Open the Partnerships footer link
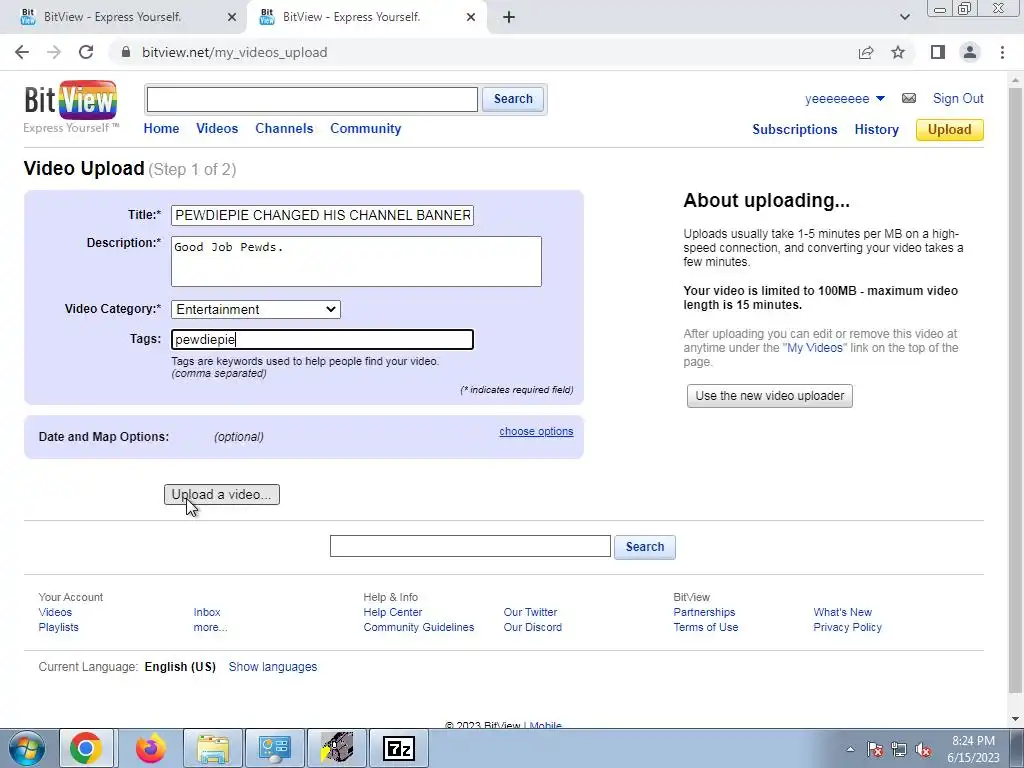 [704, 612]
